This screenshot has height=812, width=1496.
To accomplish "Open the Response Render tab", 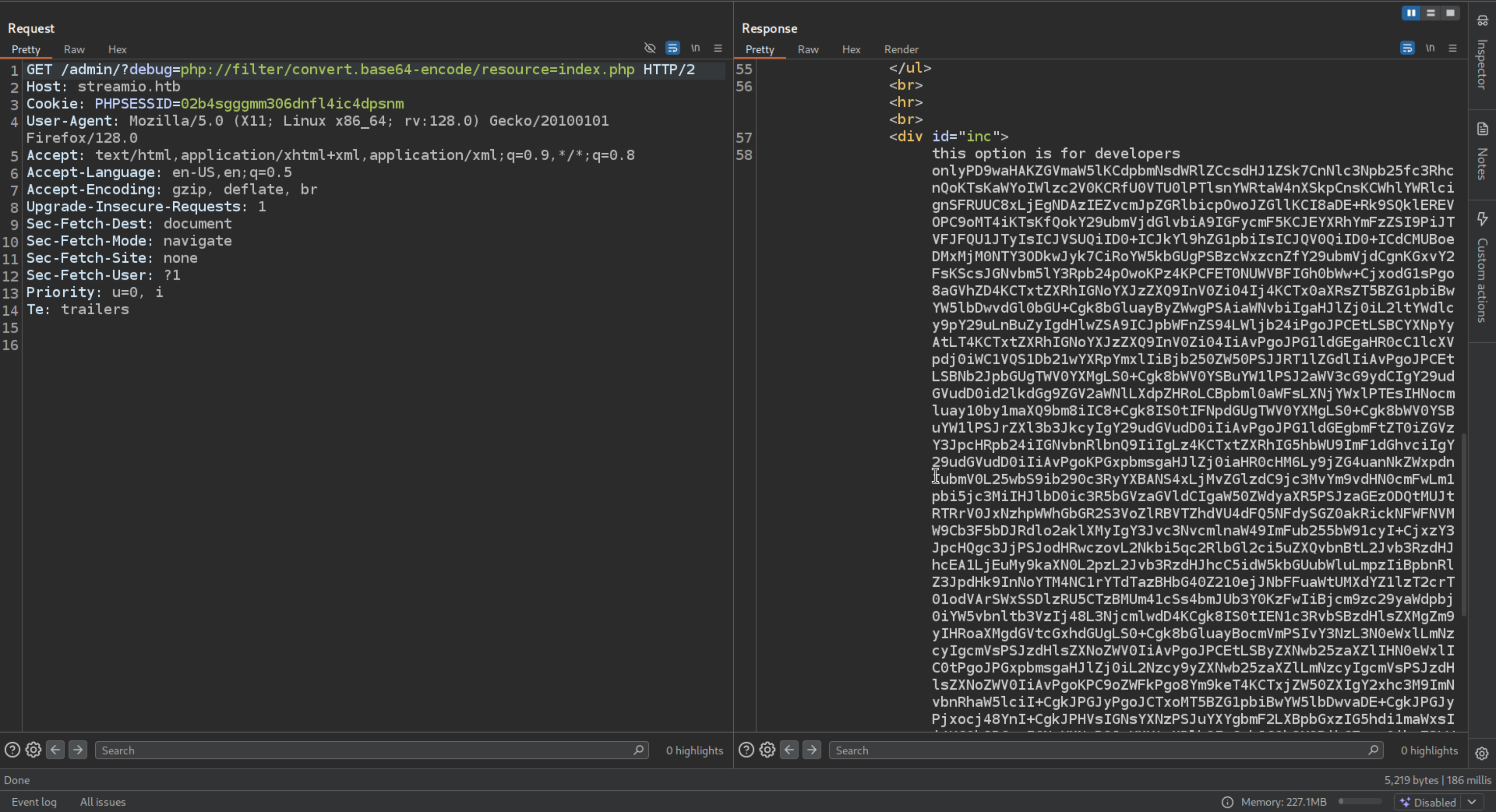I will click(901, 49).
